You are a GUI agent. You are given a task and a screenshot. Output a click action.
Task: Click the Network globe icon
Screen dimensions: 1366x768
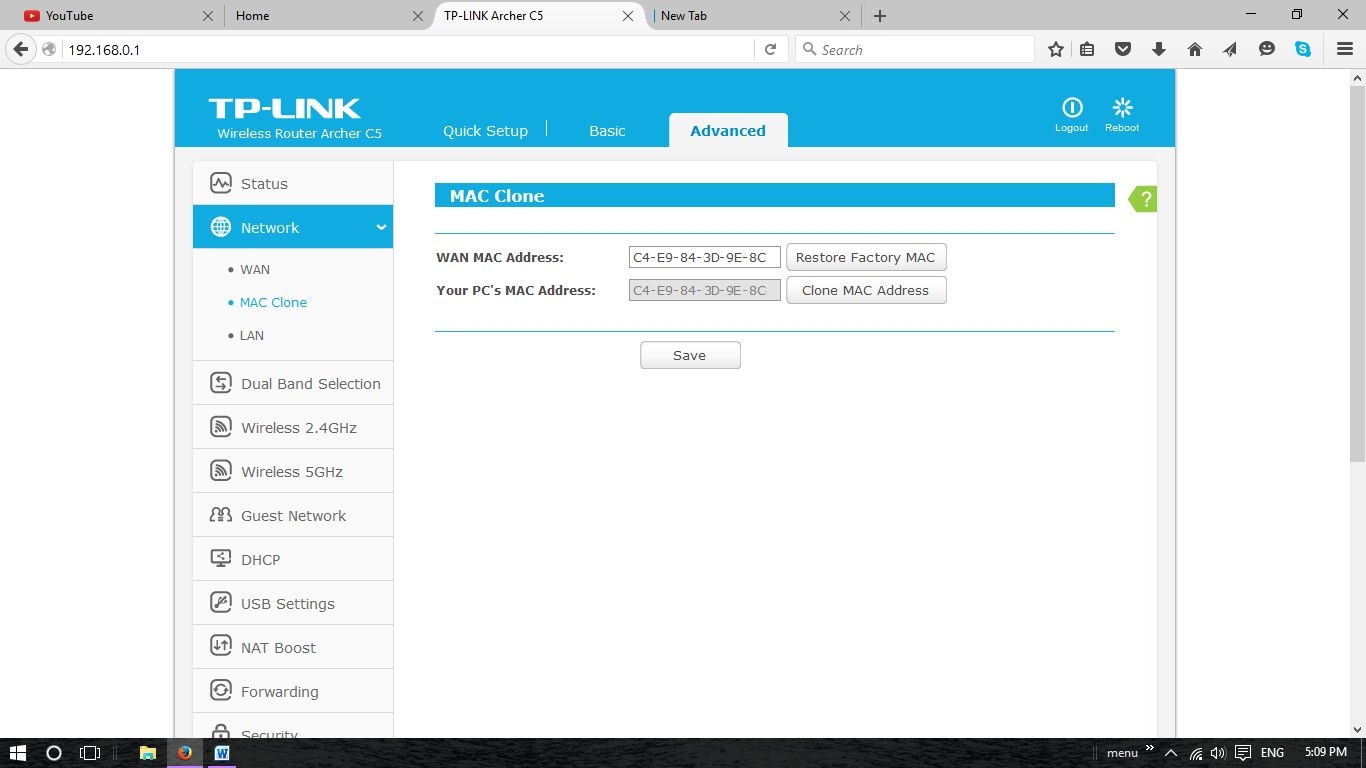tap(221, 227)
